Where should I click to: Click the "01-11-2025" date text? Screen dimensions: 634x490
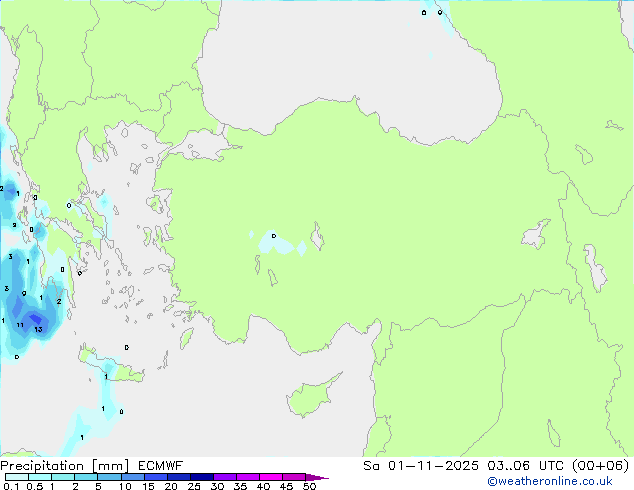[433, 466]
